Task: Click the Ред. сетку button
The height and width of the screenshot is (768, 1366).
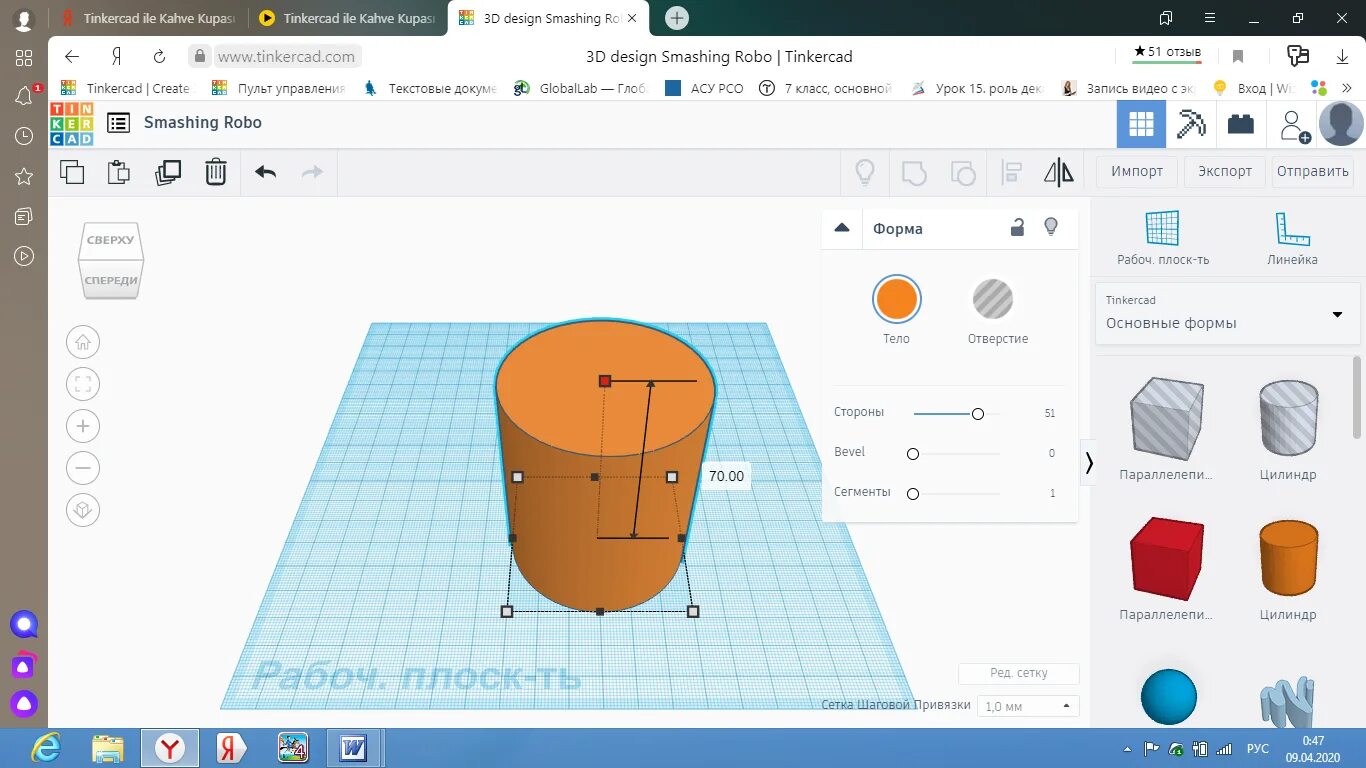Action: point(1019,673)
